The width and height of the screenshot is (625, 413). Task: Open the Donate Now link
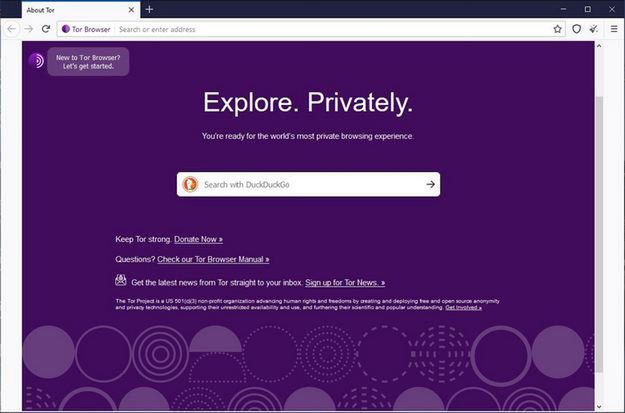pyautogui.click(x=199, y=239)
